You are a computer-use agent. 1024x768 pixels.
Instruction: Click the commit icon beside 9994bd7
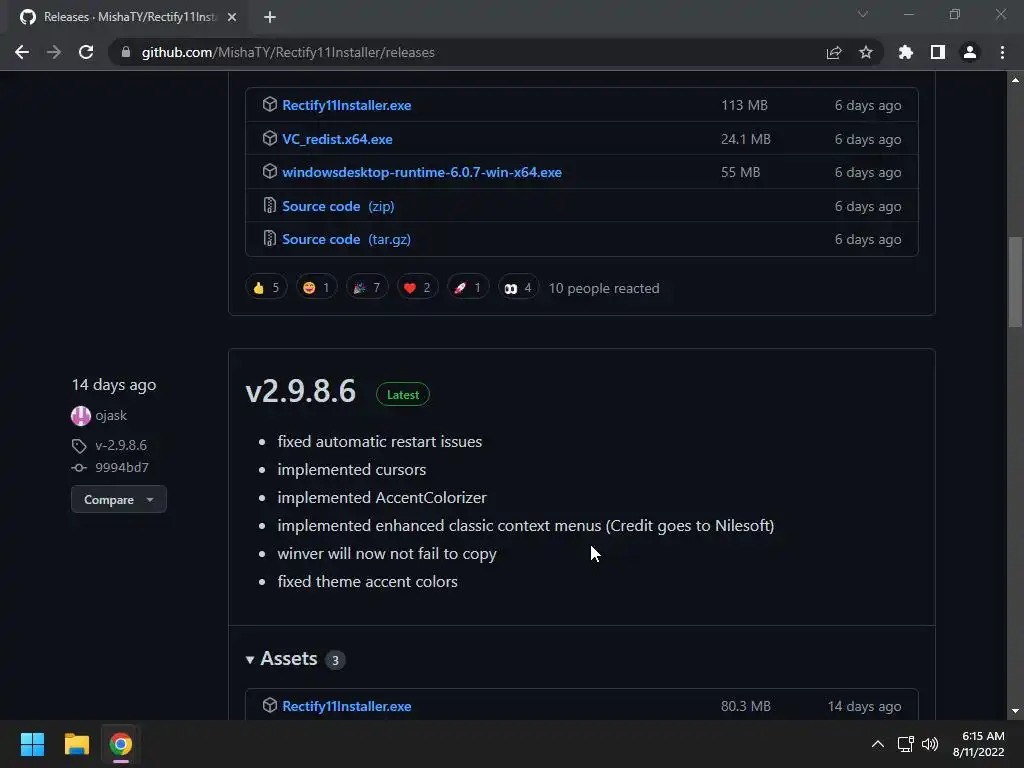pyautogui.click(x=79, y=468)
